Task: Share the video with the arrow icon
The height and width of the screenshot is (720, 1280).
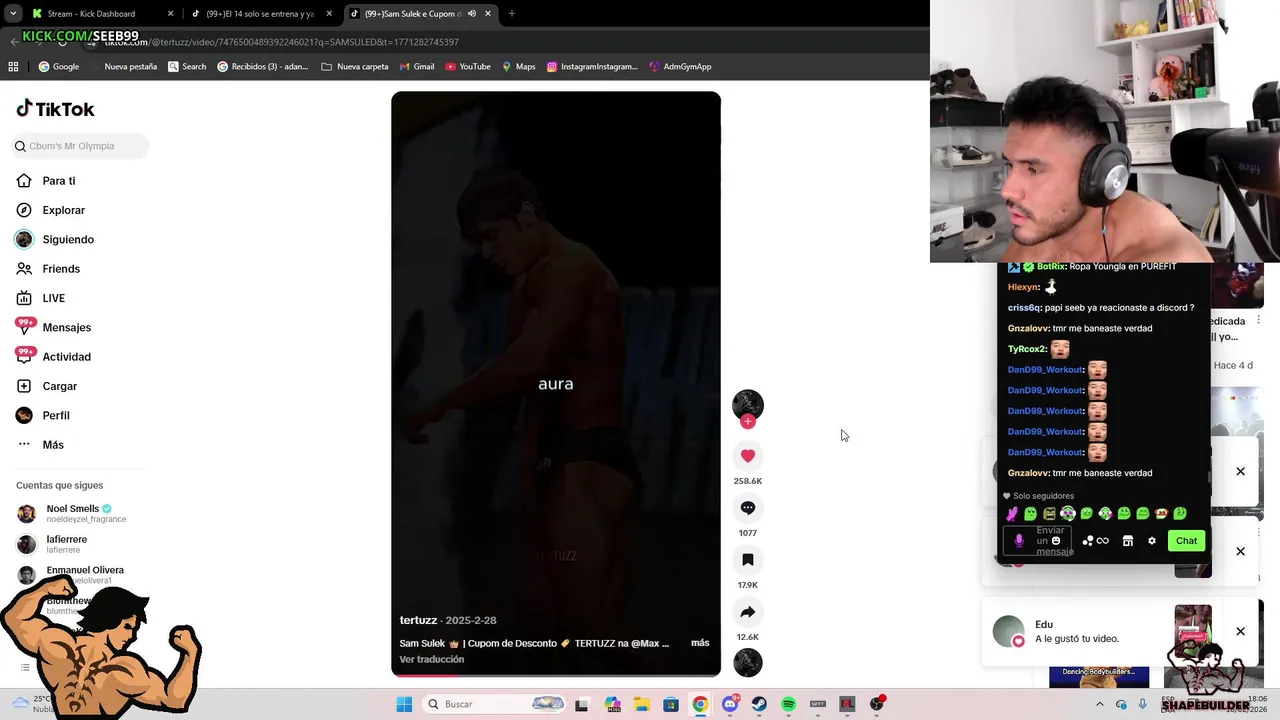Action: pos(748,612)
